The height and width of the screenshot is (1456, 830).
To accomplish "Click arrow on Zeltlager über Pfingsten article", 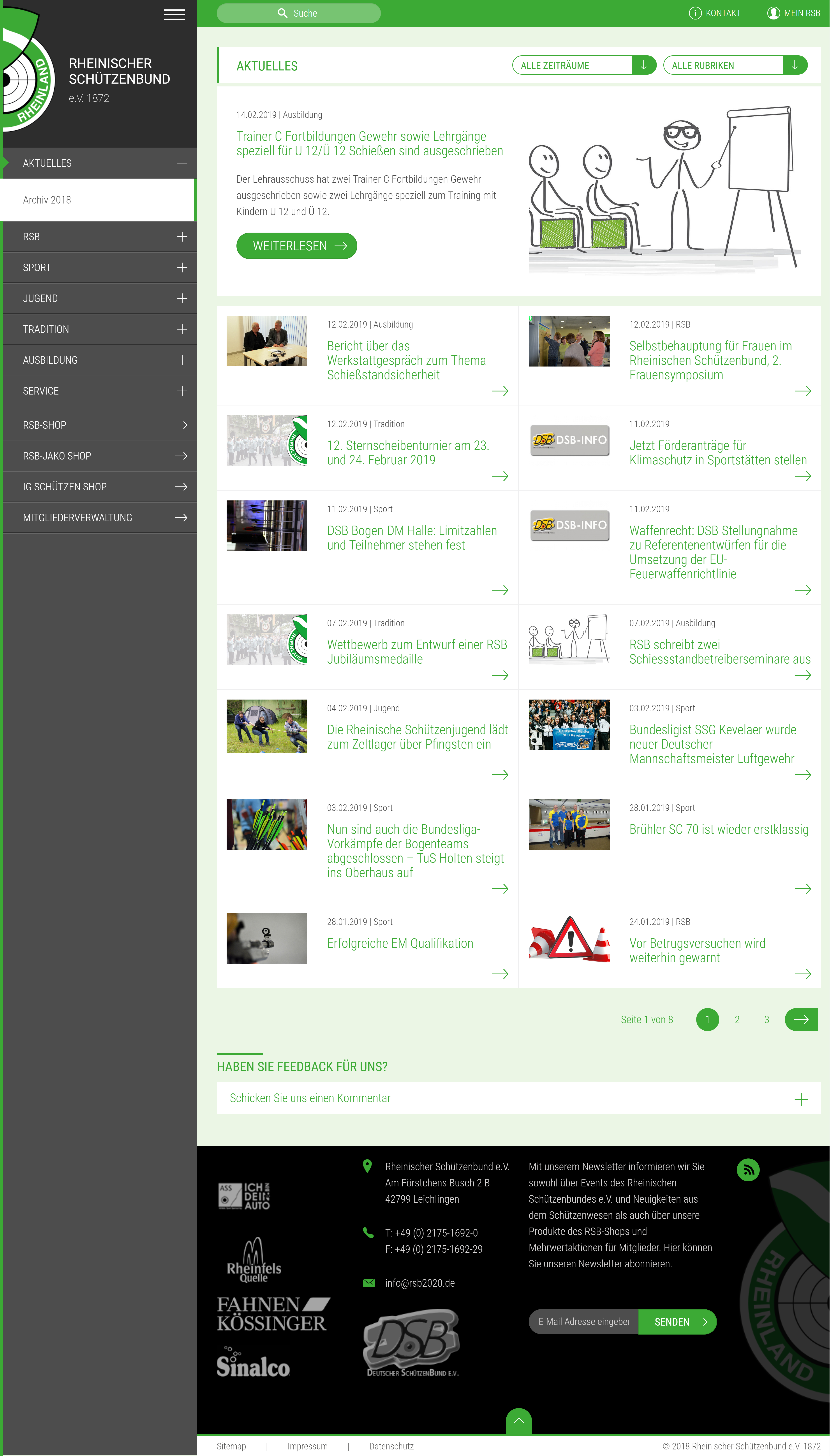I will (500, 775).
